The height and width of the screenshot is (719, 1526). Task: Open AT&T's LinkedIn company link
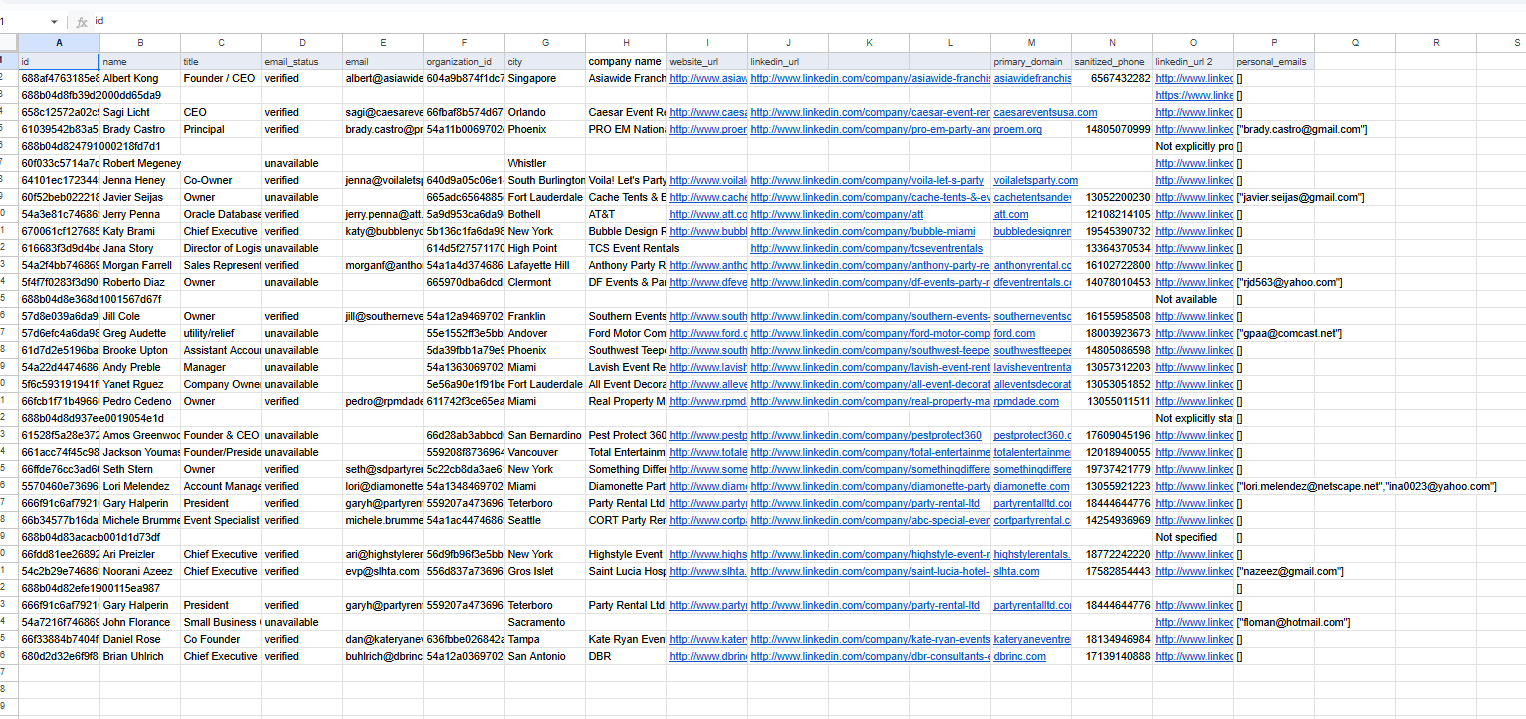[x=836, y=214]
